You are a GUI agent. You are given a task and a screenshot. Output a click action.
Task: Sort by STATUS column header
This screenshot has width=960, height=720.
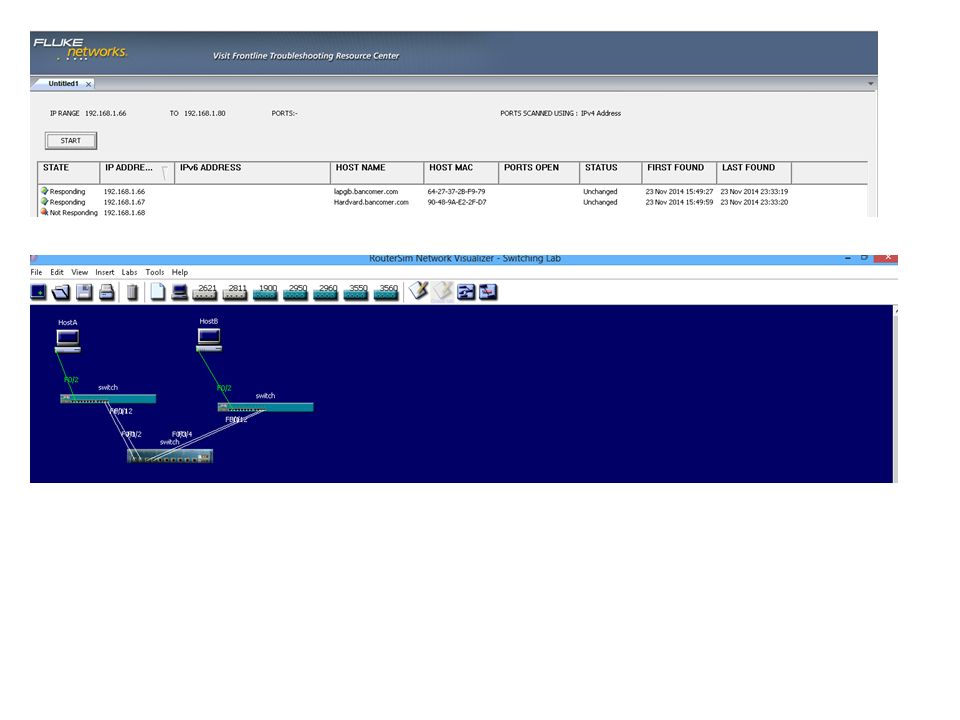pos(610,173)
